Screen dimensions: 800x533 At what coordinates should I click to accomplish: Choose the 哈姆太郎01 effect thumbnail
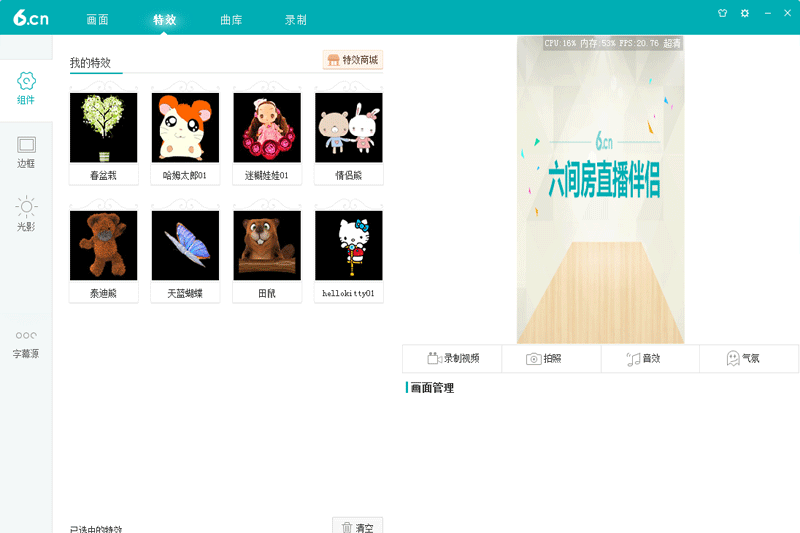pyautogui.click(x=185, y=128)
